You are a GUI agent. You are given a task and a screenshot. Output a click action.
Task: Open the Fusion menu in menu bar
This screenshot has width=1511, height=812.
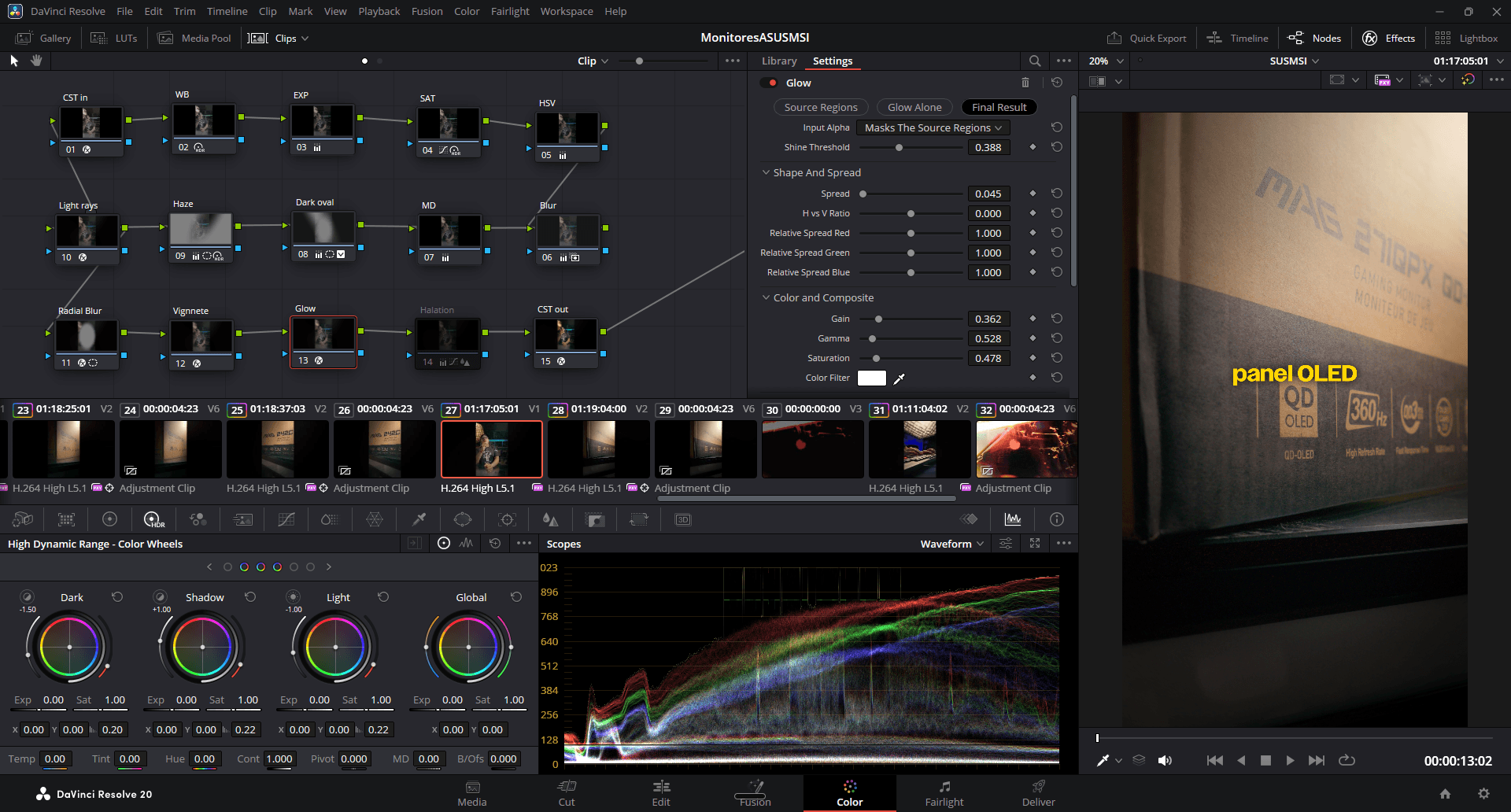pos(427,11)
